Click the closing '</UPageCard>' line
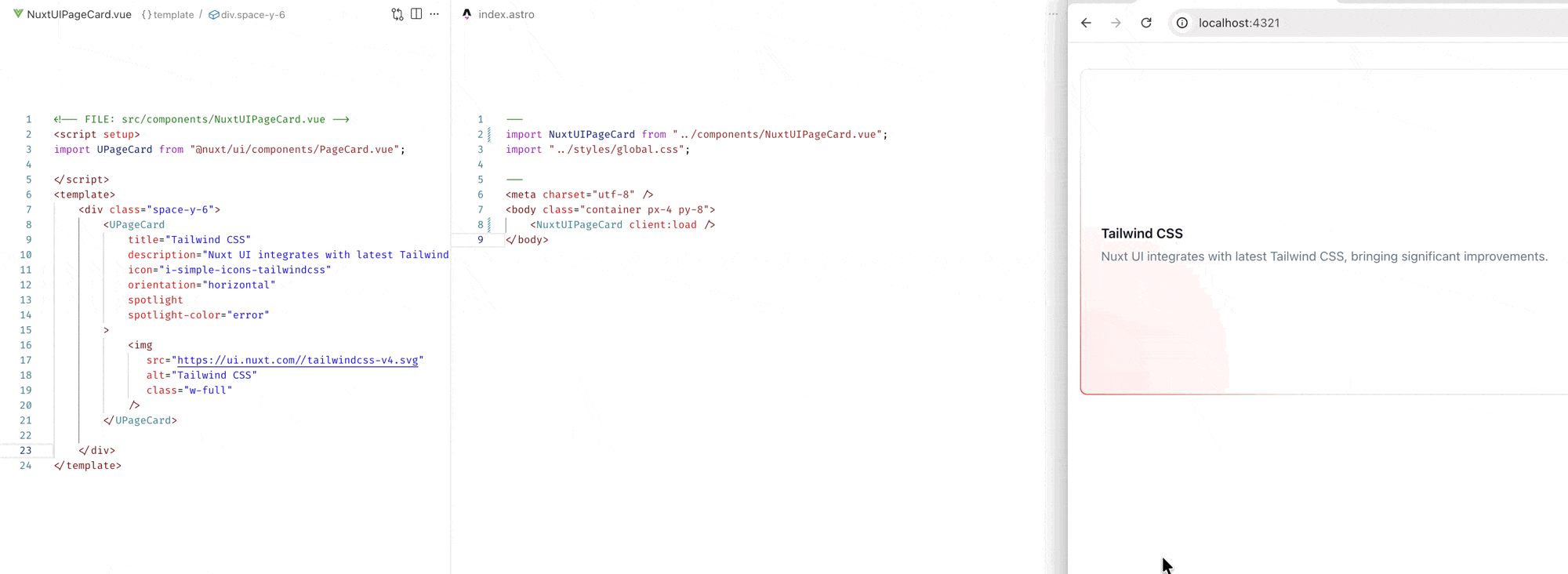The width and height of the screenshot is (1568, 574). tap(140, 420)
